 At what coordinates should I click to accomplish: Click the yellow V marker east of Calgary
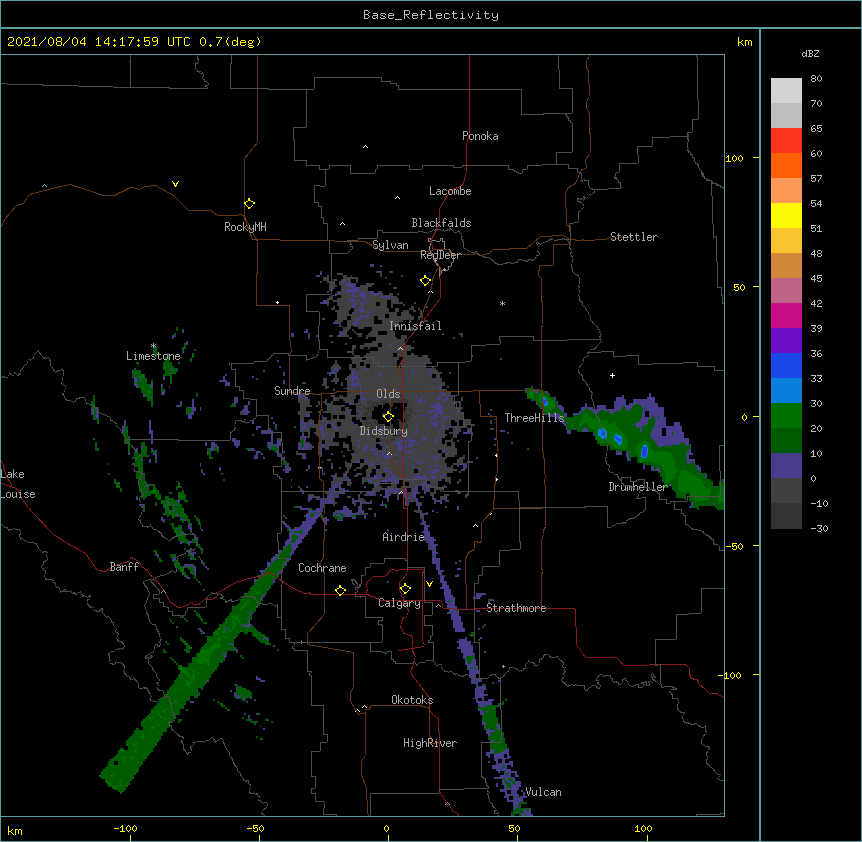[x=429, y=584]
